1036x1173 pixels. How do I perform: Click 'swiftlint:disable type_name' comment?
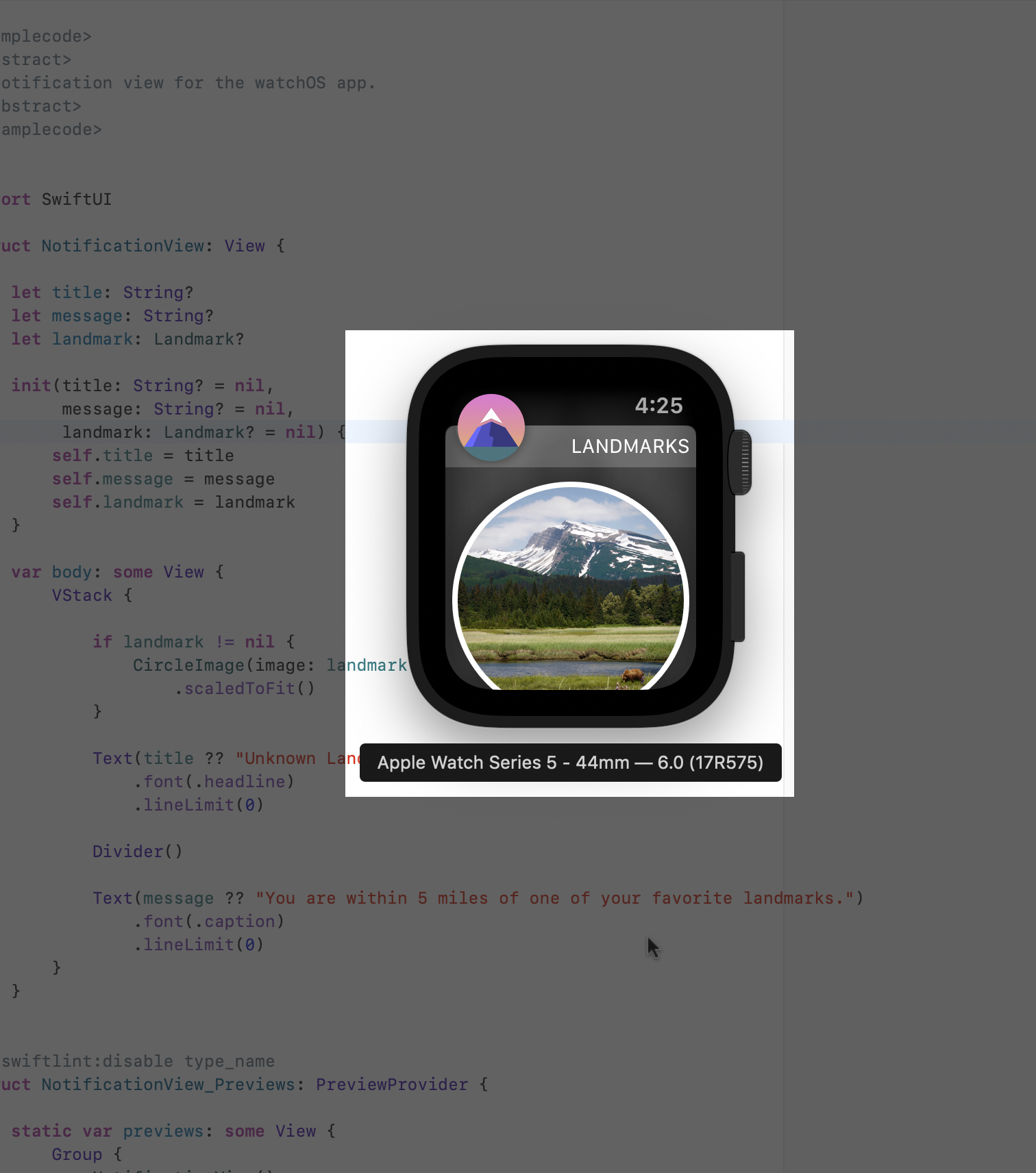[x=138, y=1061]
